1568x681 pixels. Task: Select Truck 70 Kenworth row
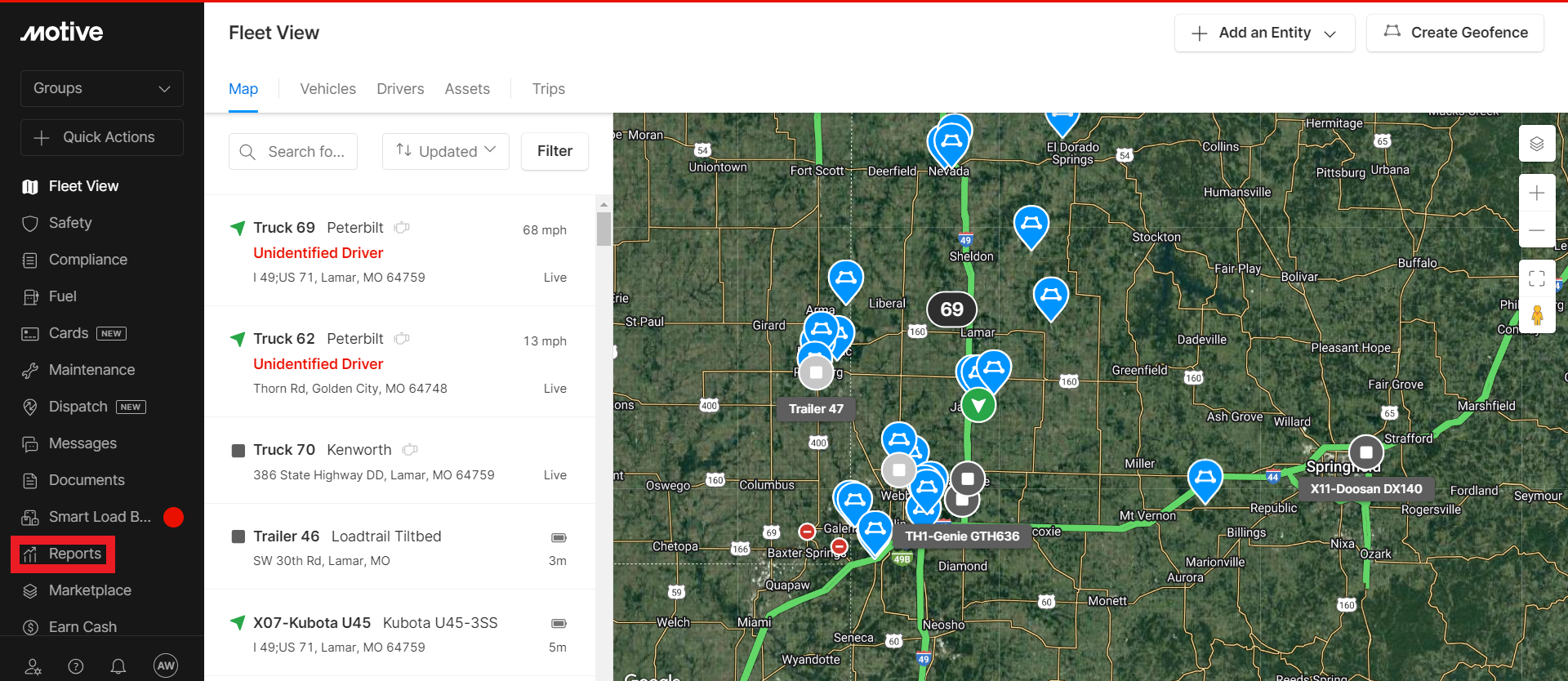tap(399, 461)
